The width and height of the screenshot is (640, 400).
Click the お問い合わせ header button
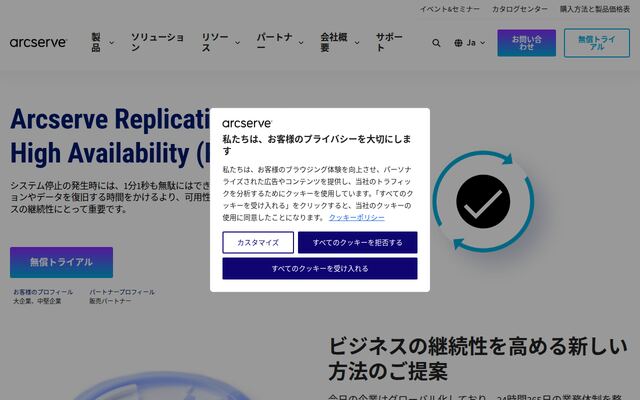click(x=527, y=43)
